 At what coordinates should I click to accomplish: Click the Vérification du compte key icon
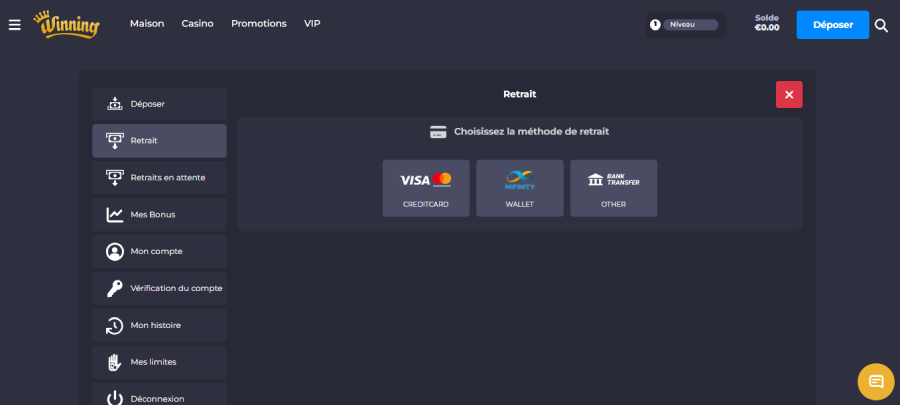(115, 288)
